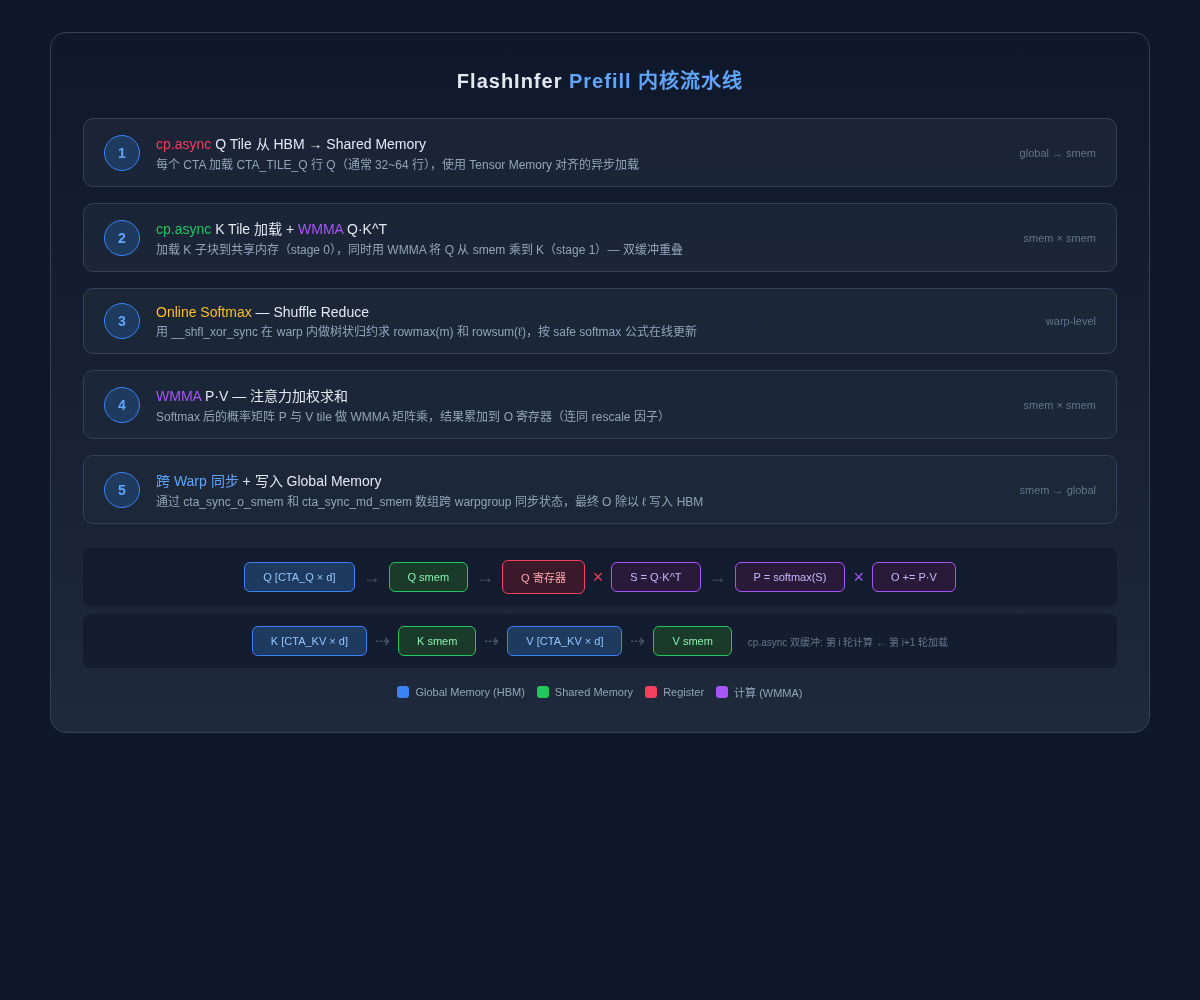Select the Q [CTA_Q × d] box
The width and height of the screenshot is (1200, 1000).
point(299,577)
